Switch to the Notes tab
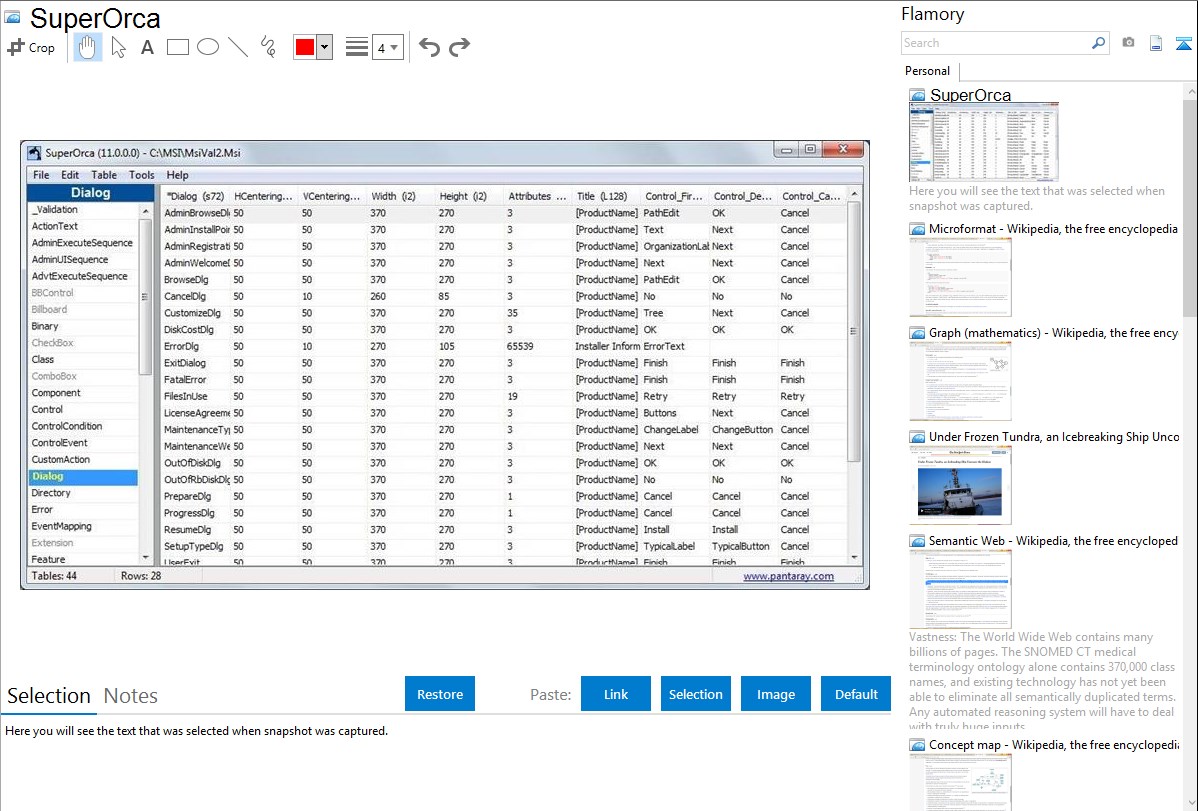The image size is (1198, 811). (131, 696)
